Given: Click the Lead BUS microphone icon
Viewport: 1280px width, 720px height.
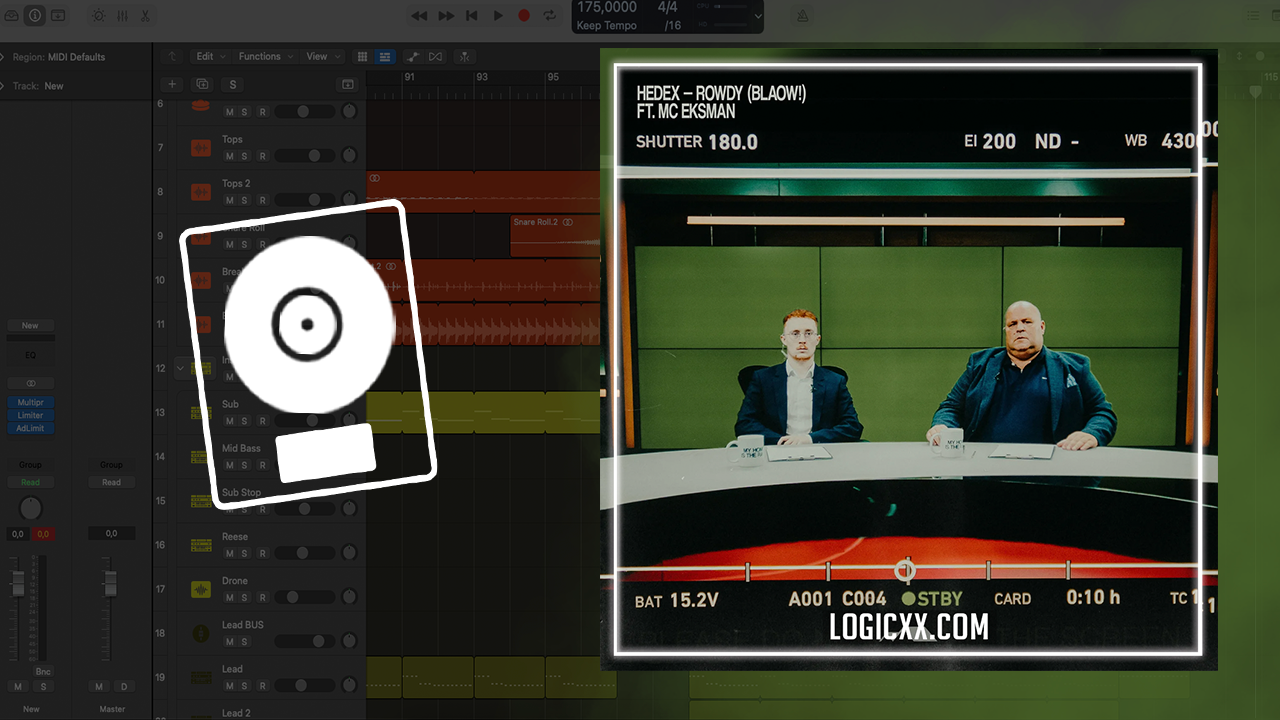Looking at the screenshot, I should (201, 633).
